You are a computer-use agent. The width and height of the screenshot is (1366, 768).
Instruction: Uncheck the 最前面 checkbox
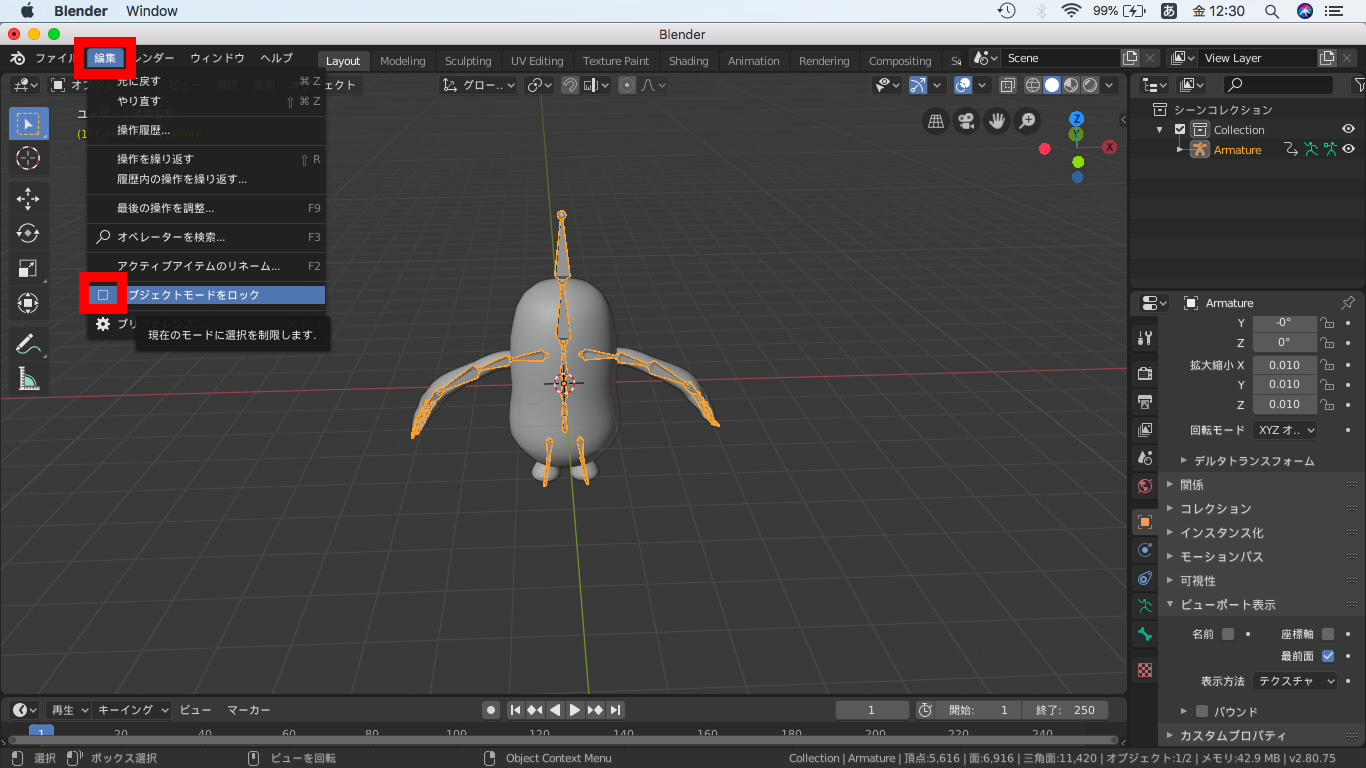tap(1328, 656)
